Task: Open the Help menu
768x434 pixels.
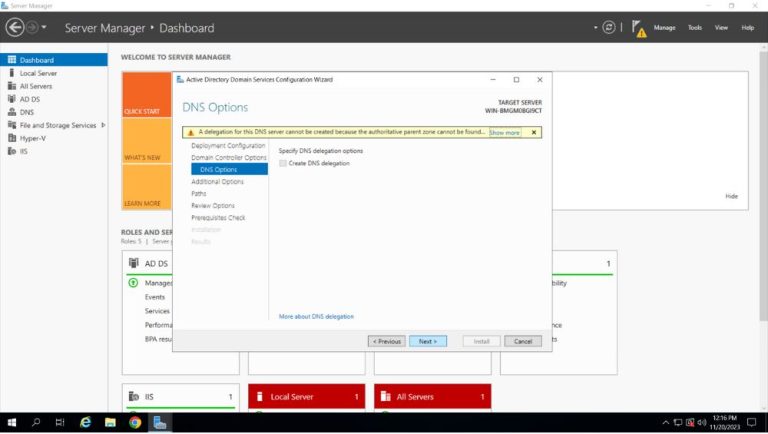Action: point(747,27)
